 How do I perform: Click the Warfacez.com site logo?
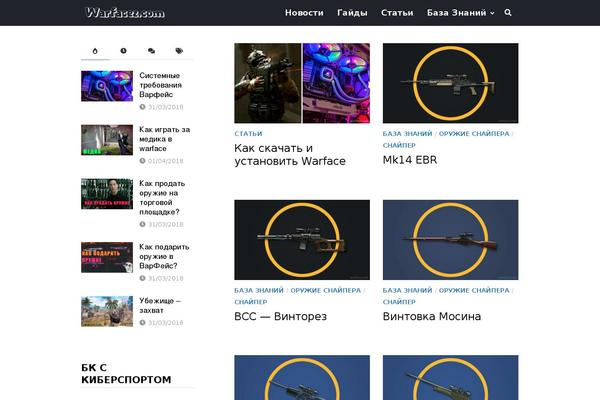coord(125,13)
